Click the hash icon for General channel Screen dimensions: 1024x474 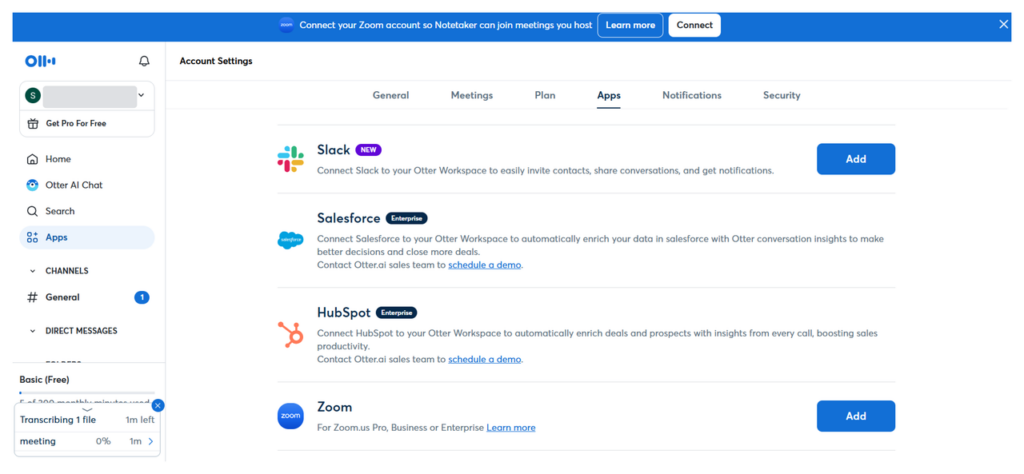(x=32, y=298)
